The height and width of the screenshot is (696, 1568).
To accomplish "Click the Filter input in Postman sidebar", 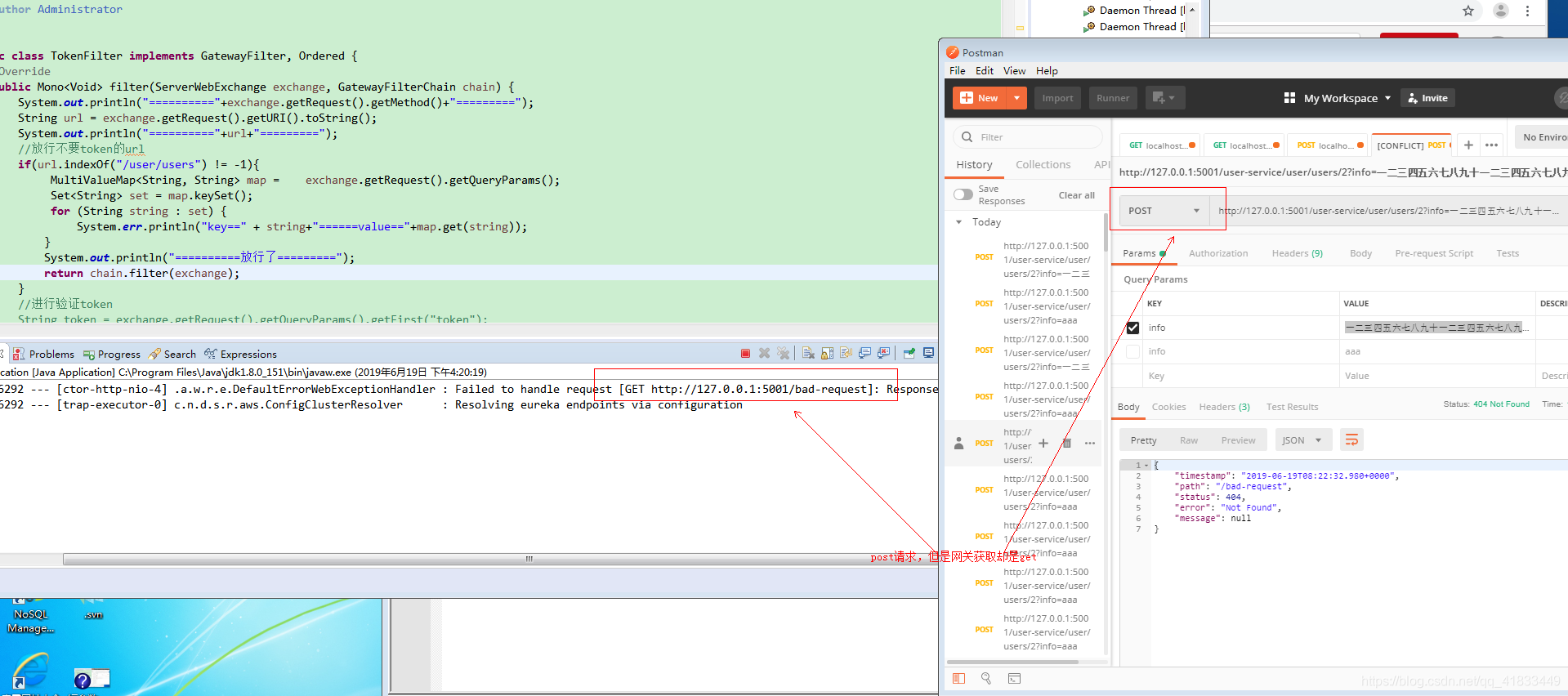I will (1028, 137).
